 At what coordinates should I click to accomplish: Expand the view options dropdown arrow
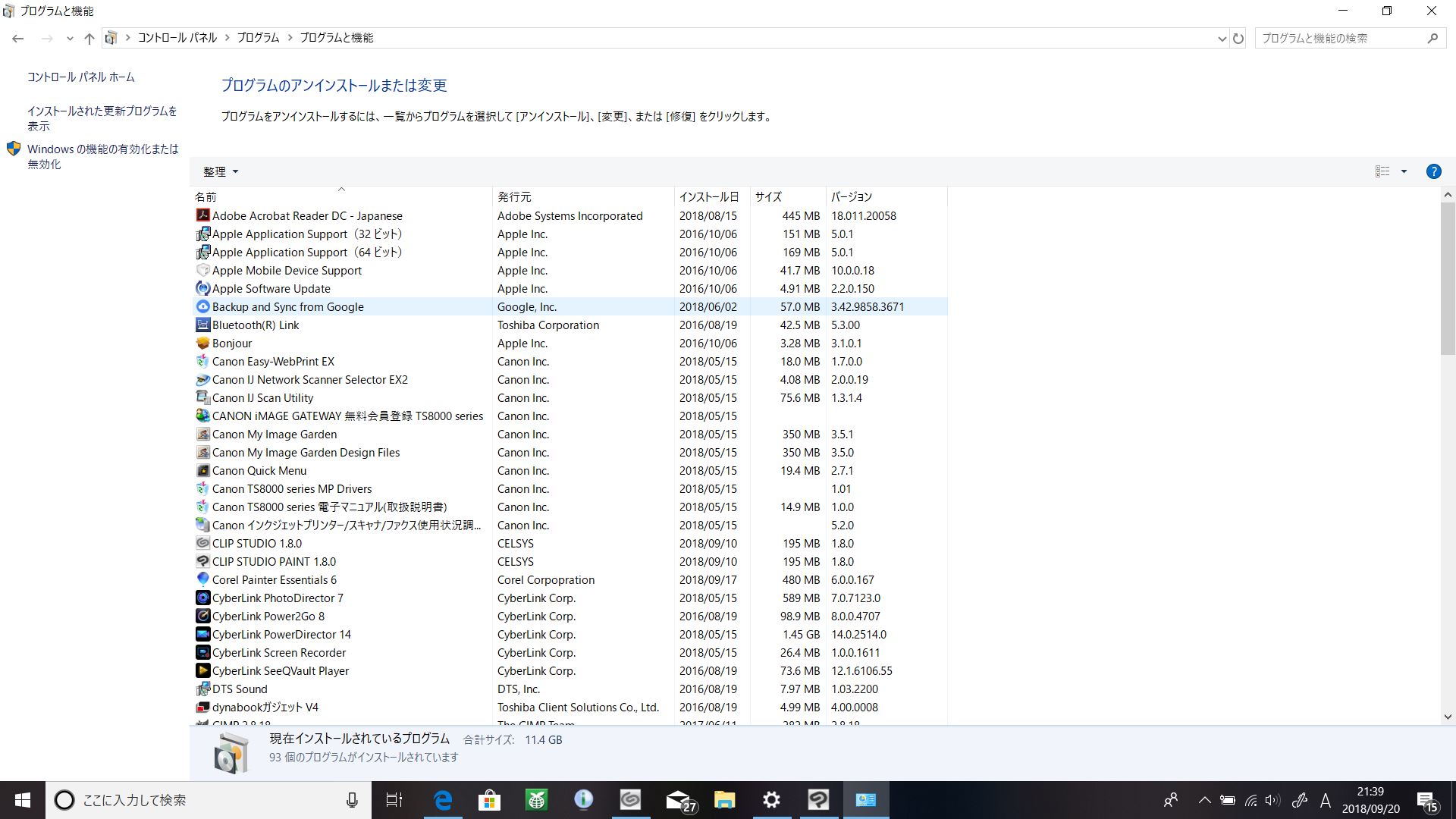tap(1404, 171)
